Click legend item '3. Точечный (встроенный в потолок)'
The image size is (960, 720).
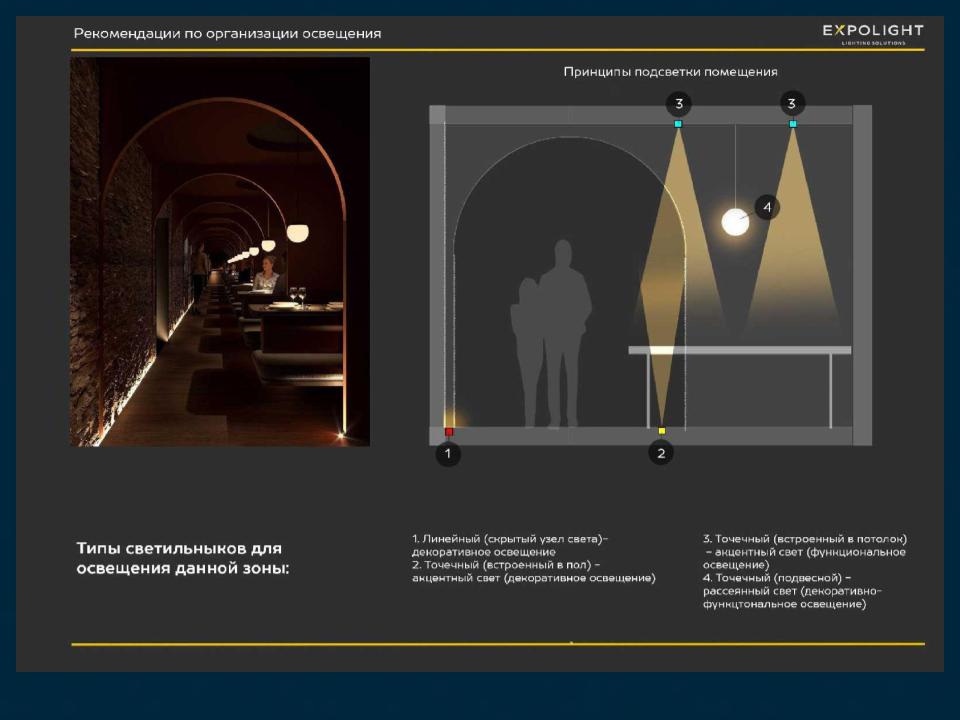[x=804, y=551]
